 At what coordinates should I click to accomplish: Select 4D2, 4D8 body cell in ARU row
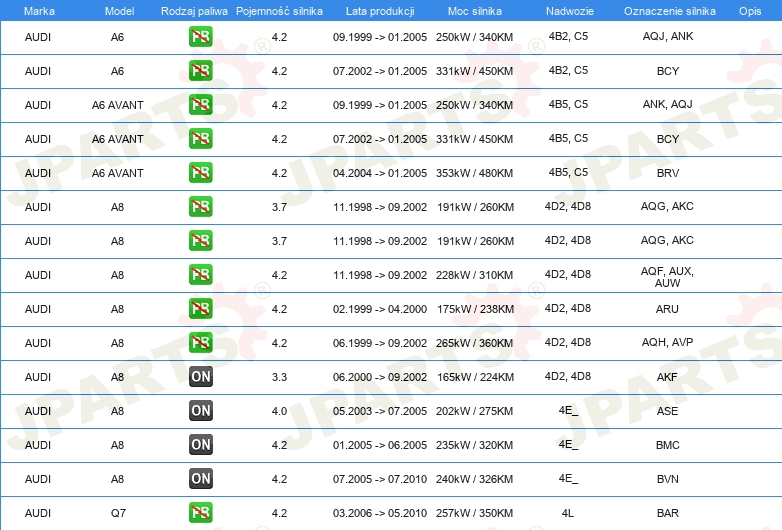pyautogui.click(x=568, y=308)
